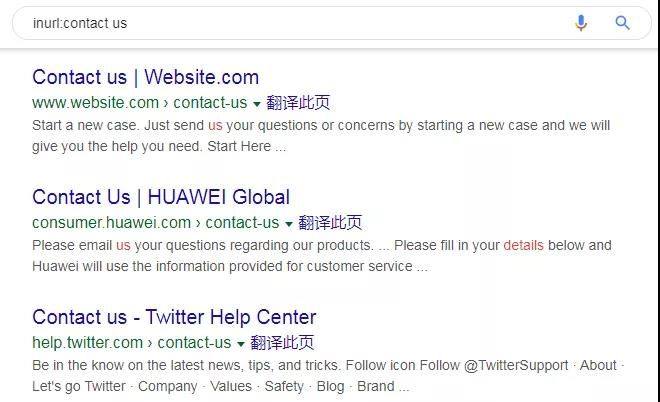Screen dimensions: 660x402
Task: Click the consumer.huawei.com › contact-us URL
Action: pyautogui.click(x=156, y=223)
